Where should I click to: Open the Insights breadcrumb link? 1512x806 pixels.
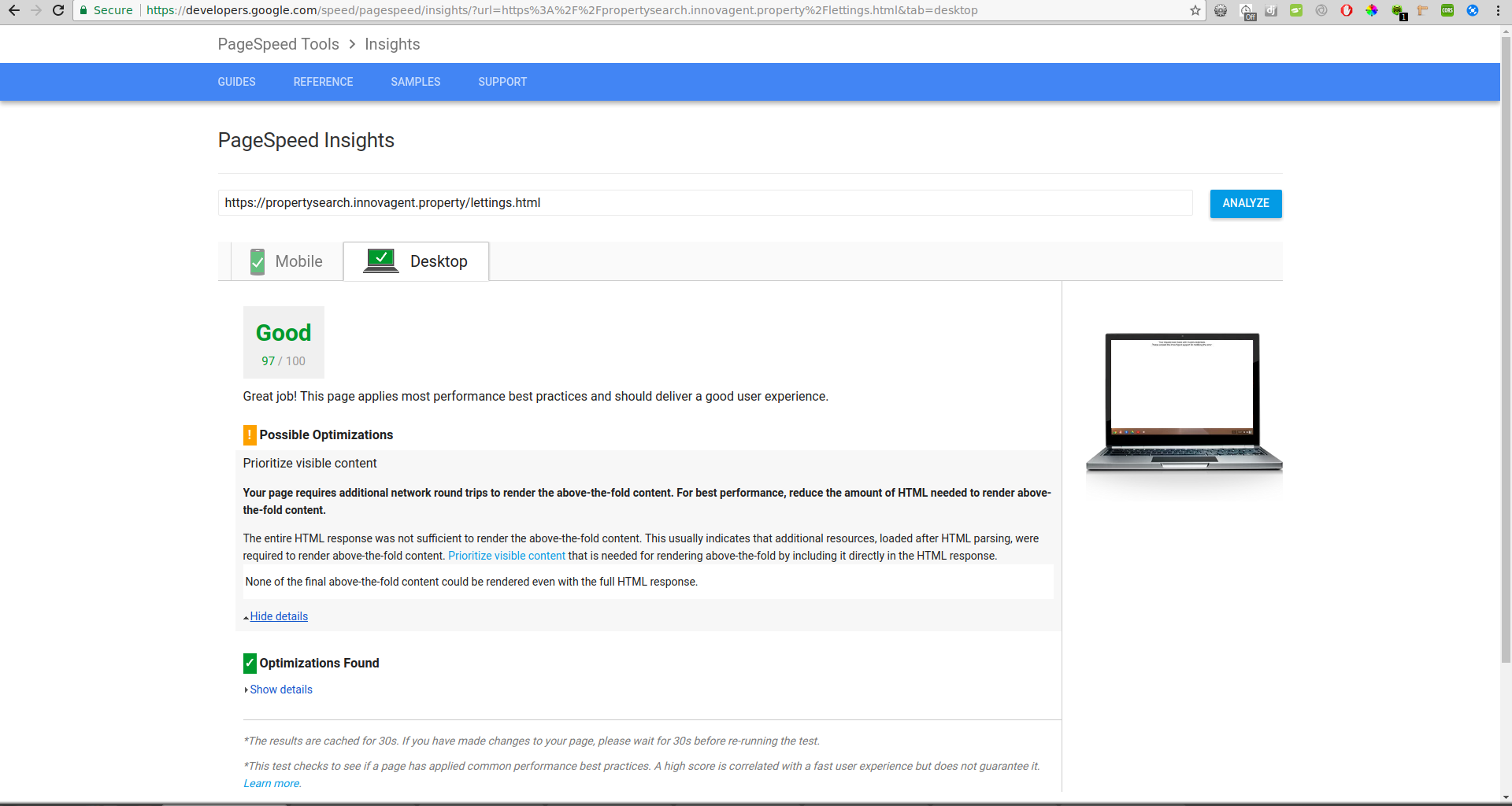(x=392, y=44)
